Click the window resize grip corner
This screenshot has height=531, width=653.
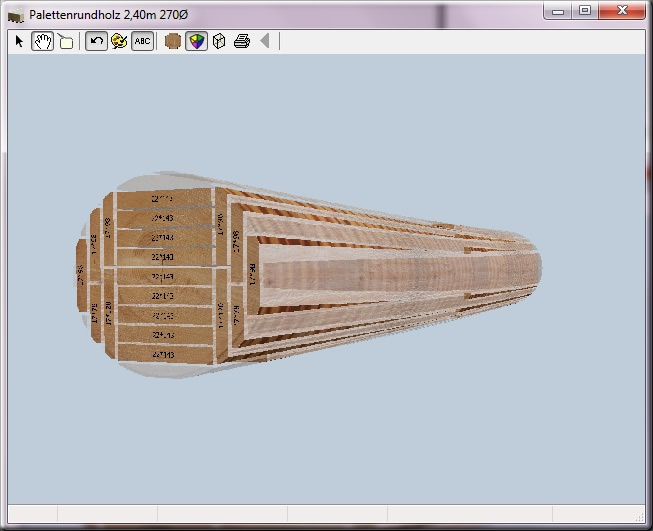point(640,516)
